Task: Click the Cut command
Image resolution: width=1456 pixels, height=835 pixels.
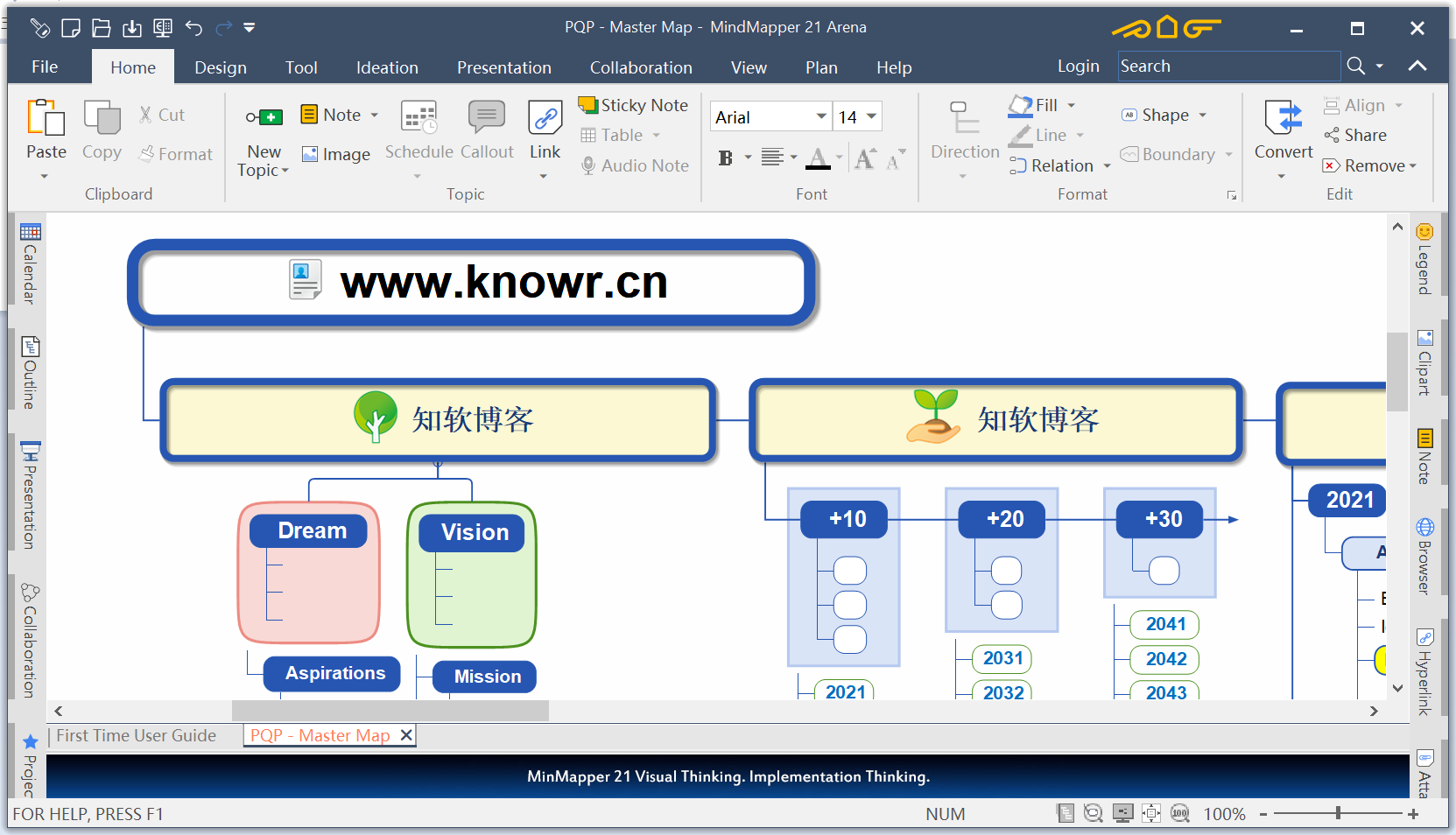Action: coord(163,115)
